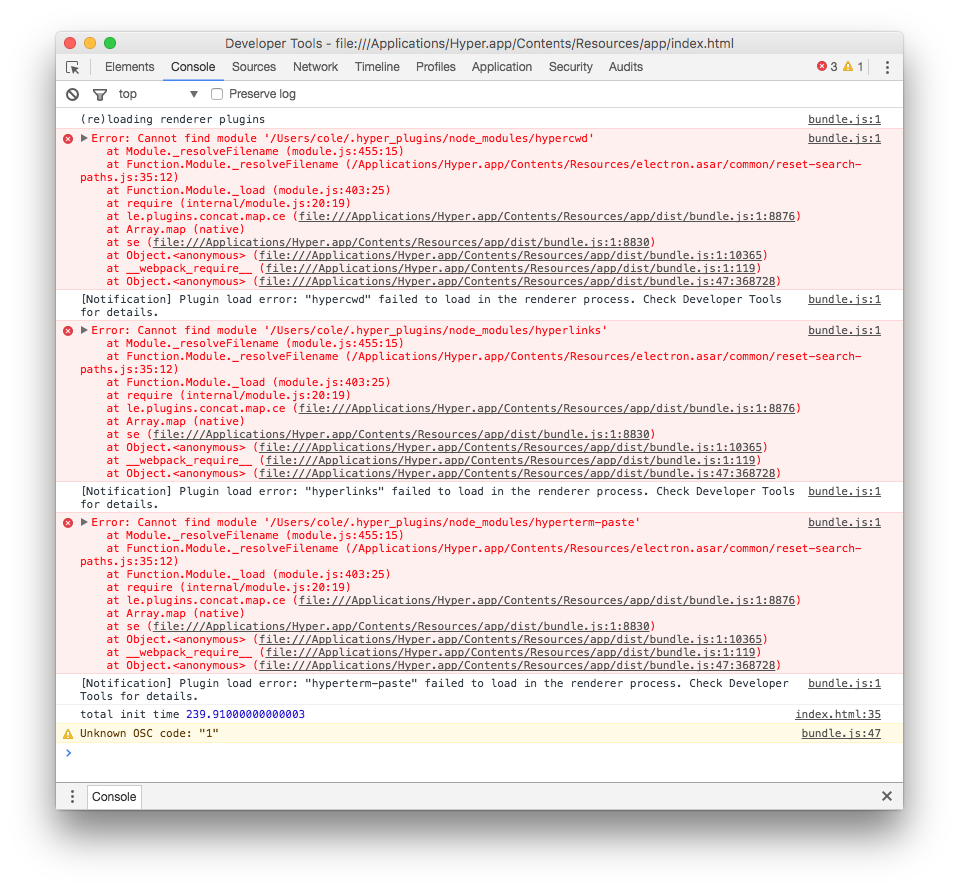Clear the console messages
Viewport: 959px width, 890px height.
pyautogui.click(x=70, y=93)
